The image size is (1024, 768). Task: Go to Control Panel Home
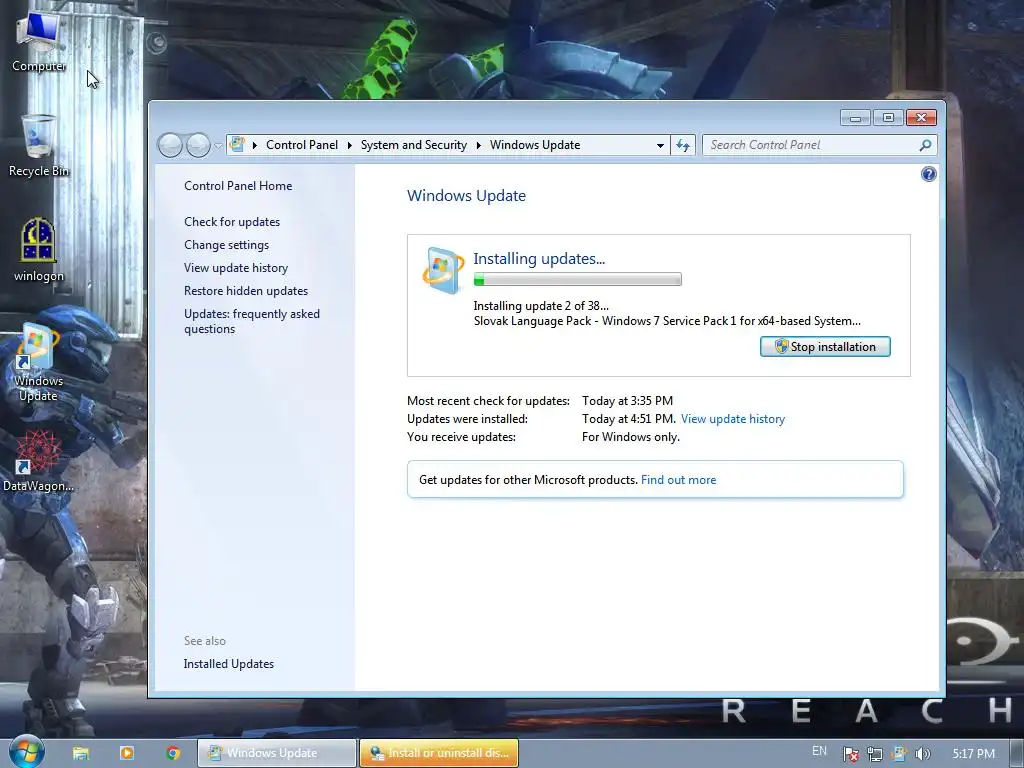tap(238, 186)
